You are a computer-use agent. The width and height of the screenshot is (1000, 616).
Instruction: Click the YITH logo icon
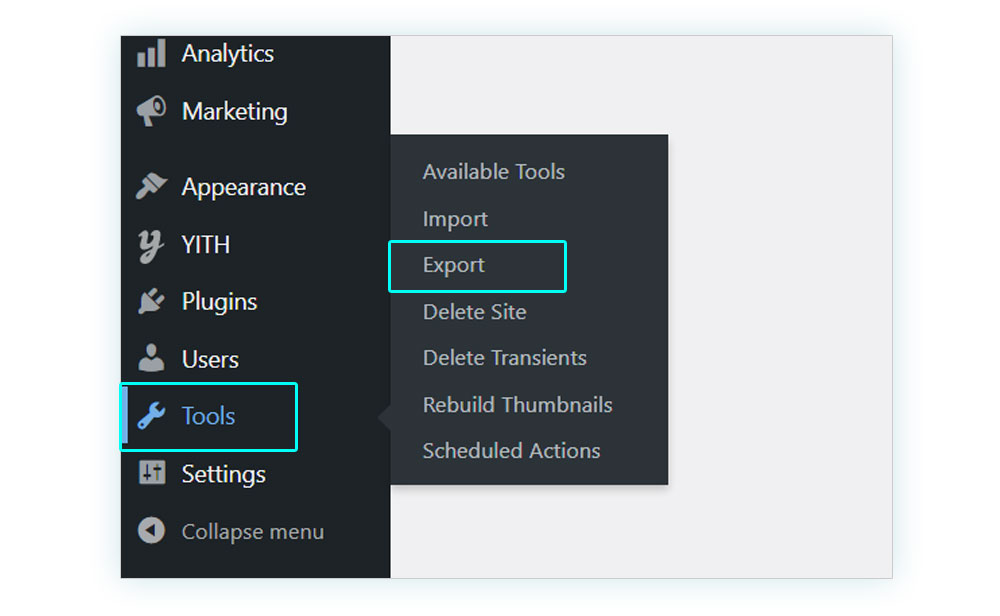tap(151, 246)
